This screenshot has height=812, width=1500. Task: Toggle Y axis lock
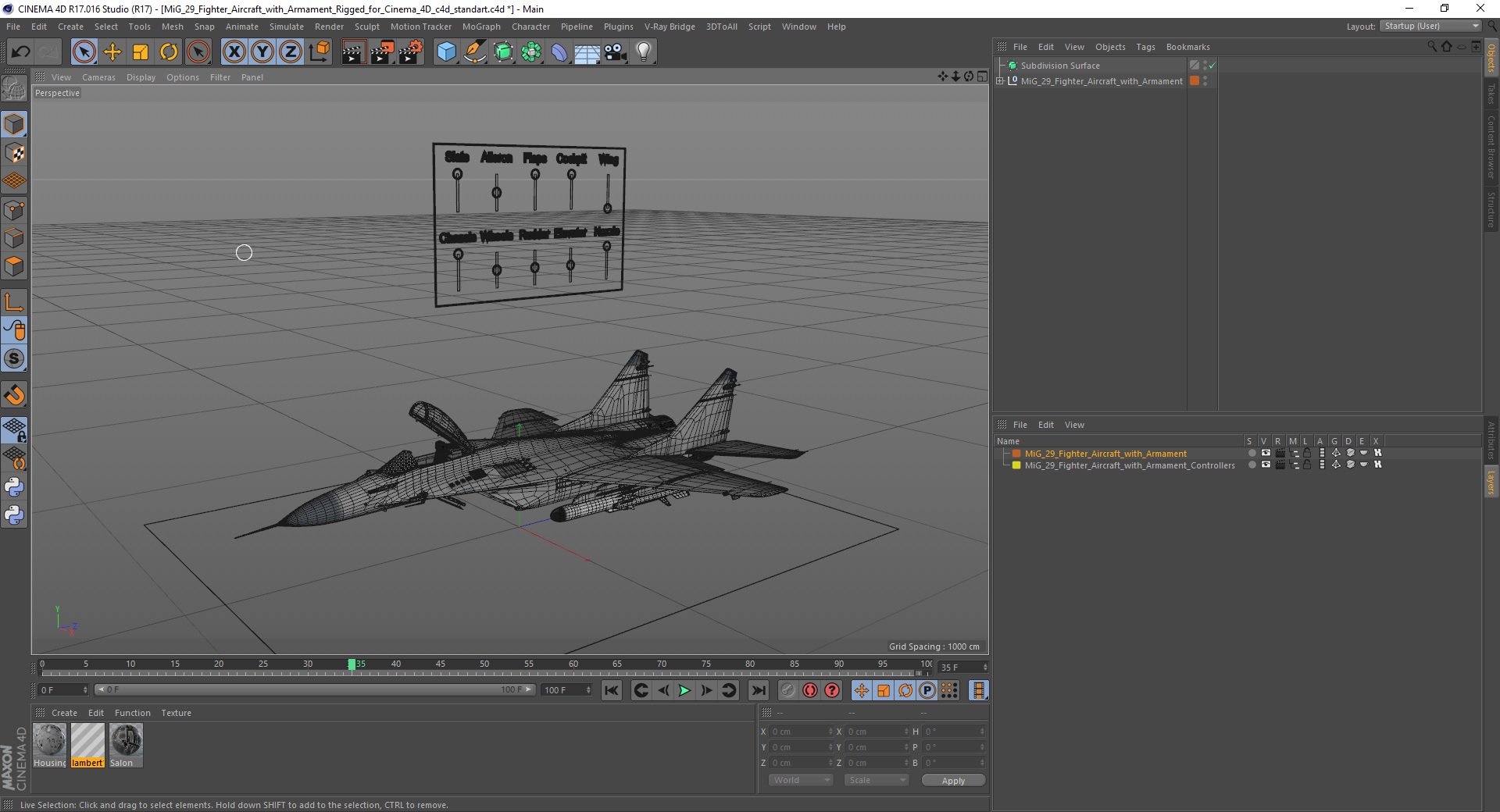tap(262, 52)
